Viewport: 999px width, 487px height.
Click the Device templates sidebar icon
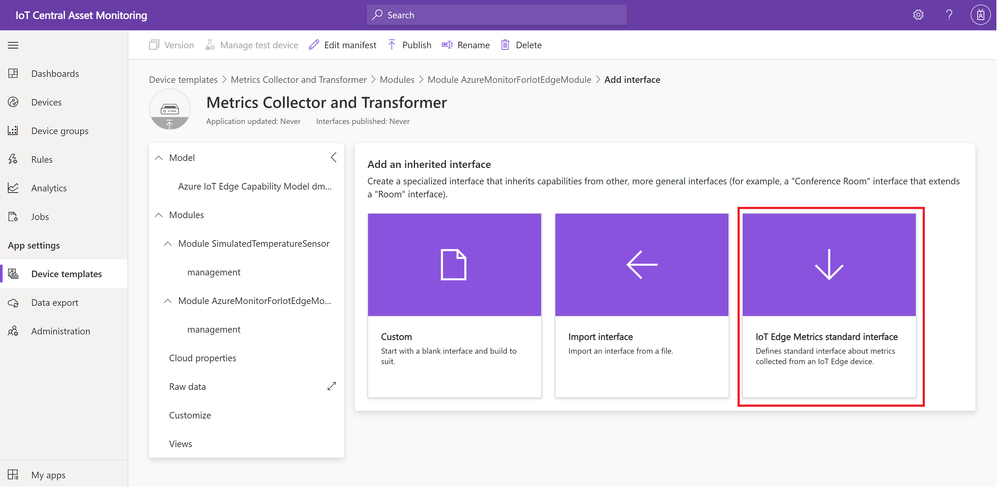click(13, 274)
